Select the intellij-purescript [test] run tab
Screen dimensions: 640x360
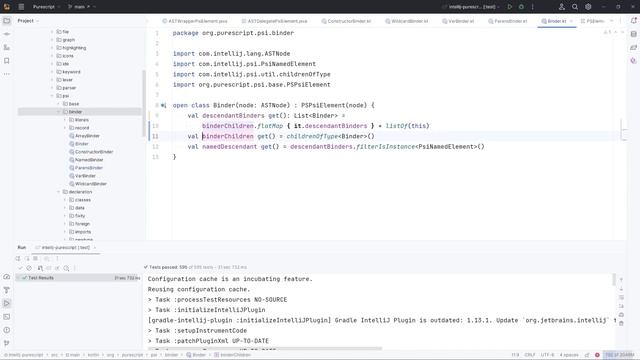pyautogui.click(x=65, y=247)
